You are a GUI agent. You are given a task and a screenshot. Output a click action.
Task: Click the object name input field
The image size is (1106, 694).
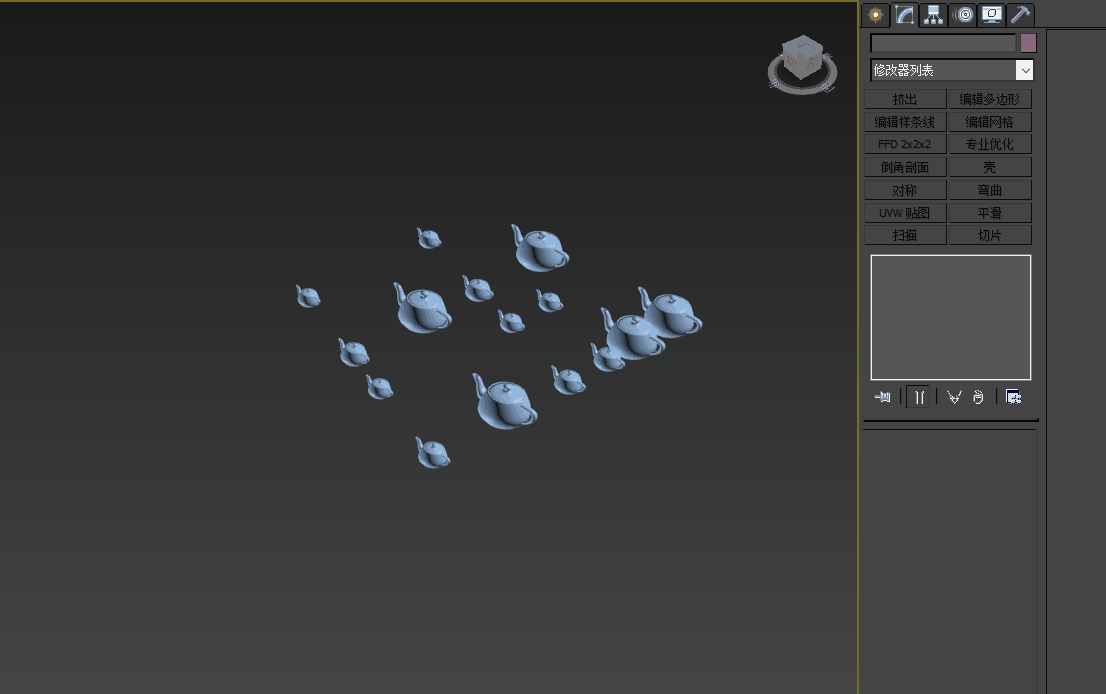point(943,43)
